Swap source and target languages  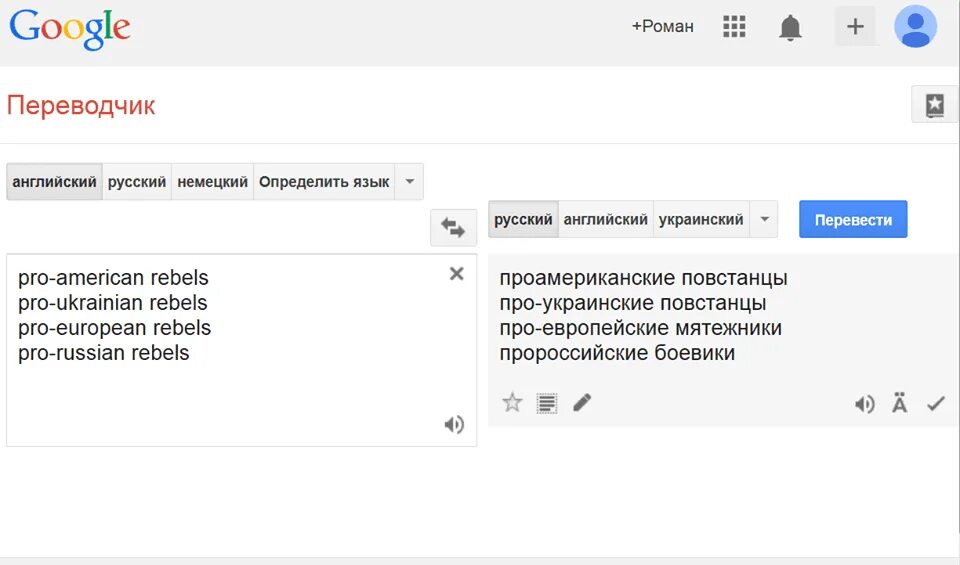click(x=453, y=228)
